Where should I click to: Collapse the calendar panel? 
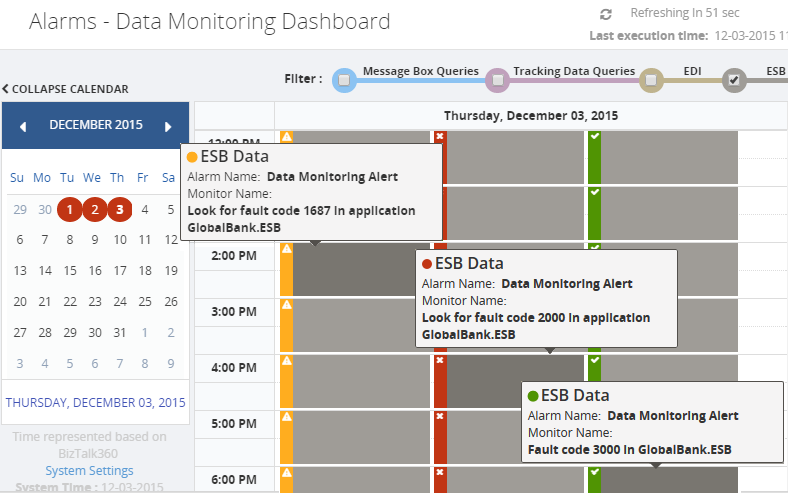pyautogui.click(x=65, y=89)
